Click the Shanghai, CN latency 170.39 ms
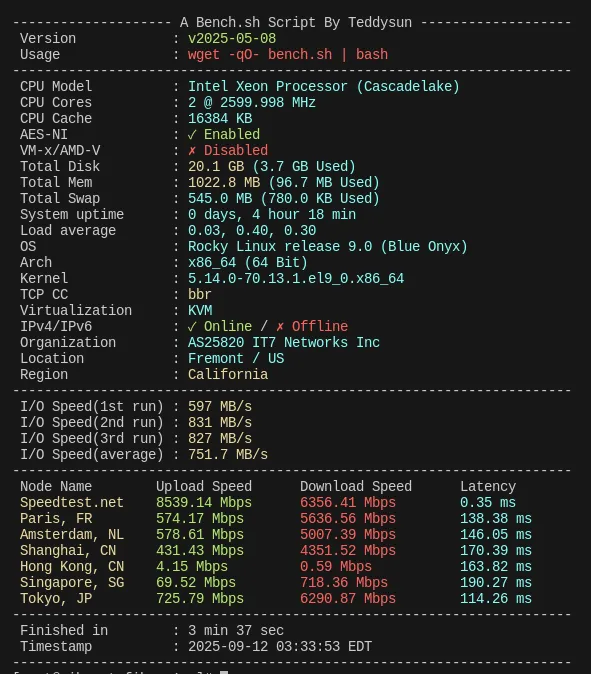The width and height of the screenshot is (591, 674). click(x=496, y=551)
